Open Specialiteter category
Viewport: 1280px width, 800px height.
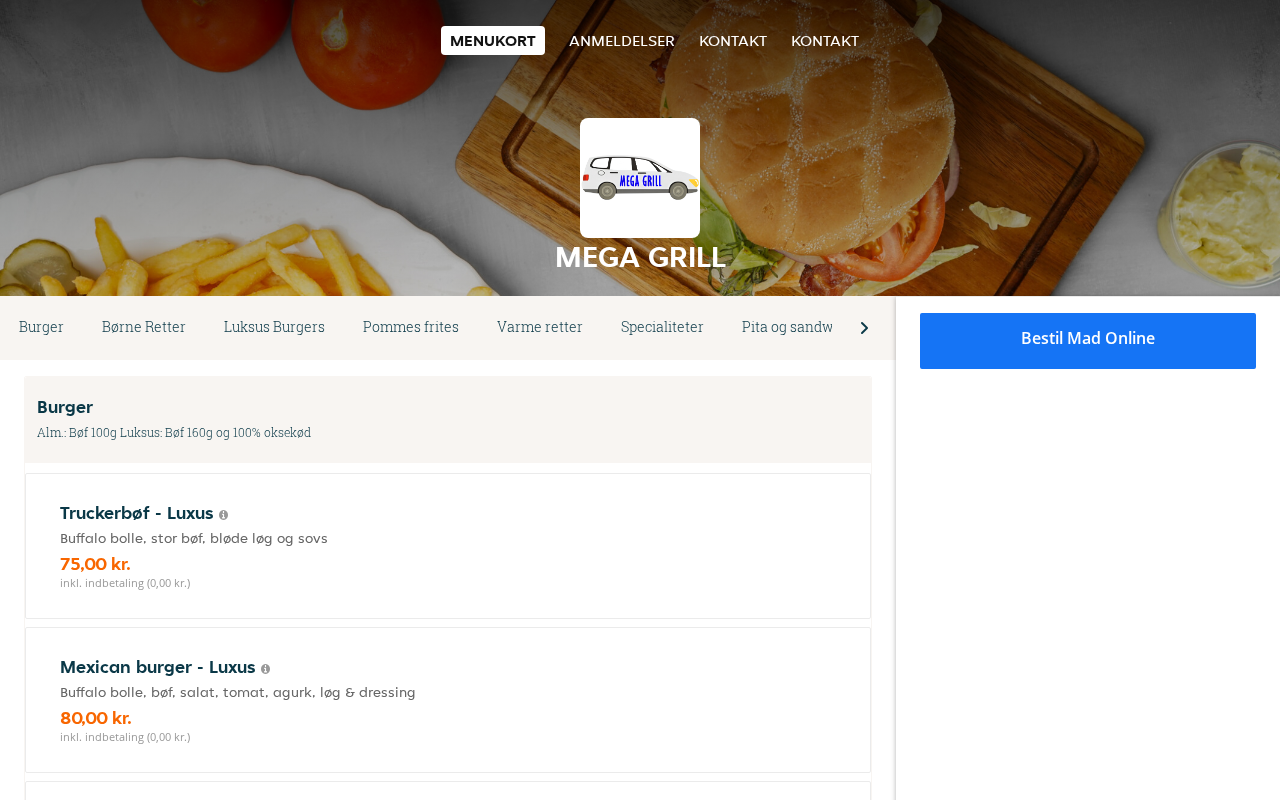[x=662, y=327]
